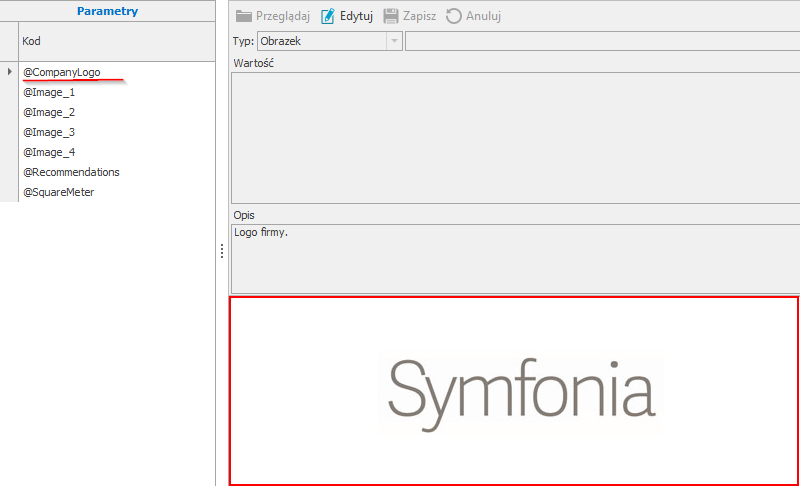Select the @Image_4 parameter row

[x=116, y=152]
